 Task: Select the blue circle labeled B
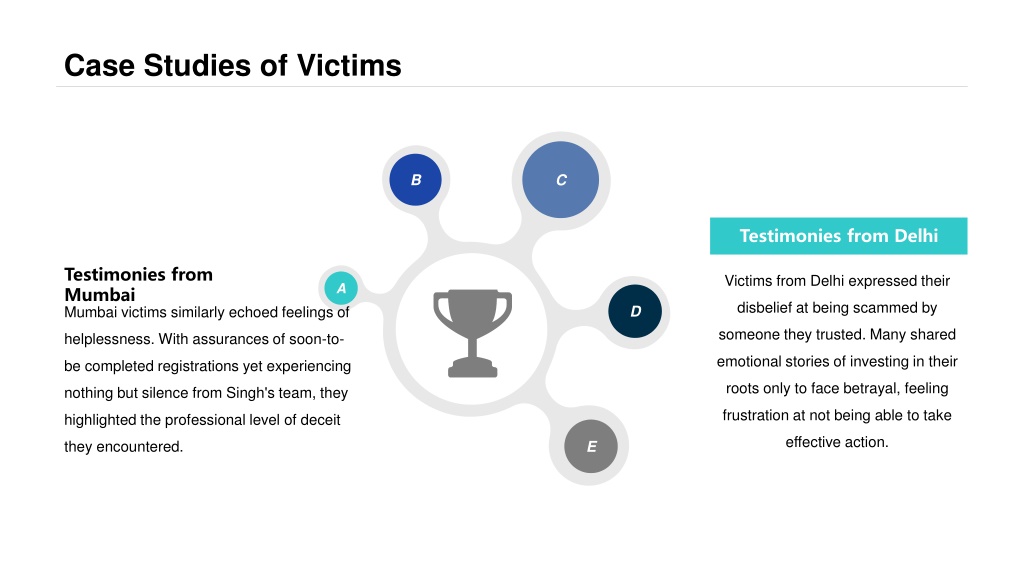click(415, 180)
